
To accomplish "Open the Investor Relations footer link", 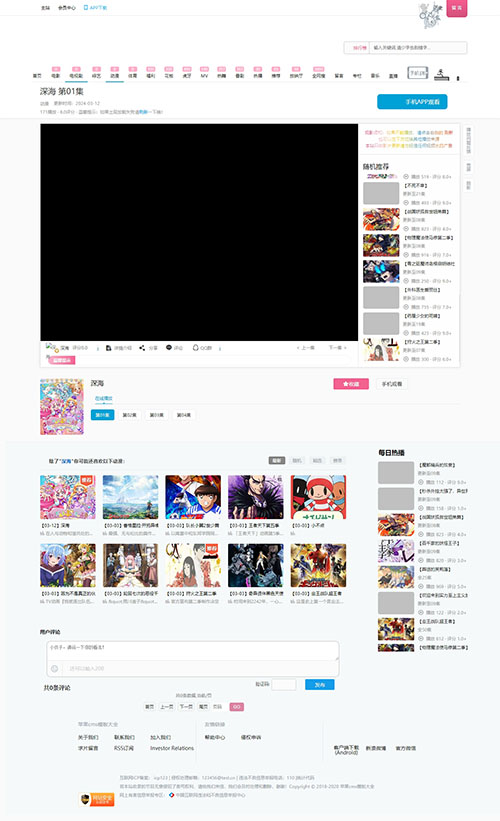I will [172, 748].
